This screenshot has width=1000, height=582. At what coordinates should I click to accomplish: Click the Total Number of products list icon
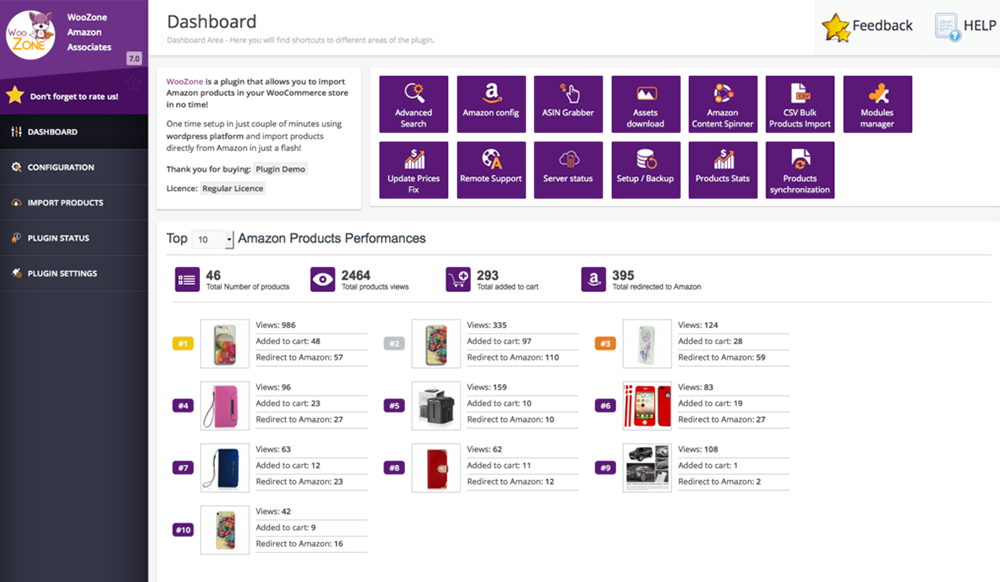point(187,279)
